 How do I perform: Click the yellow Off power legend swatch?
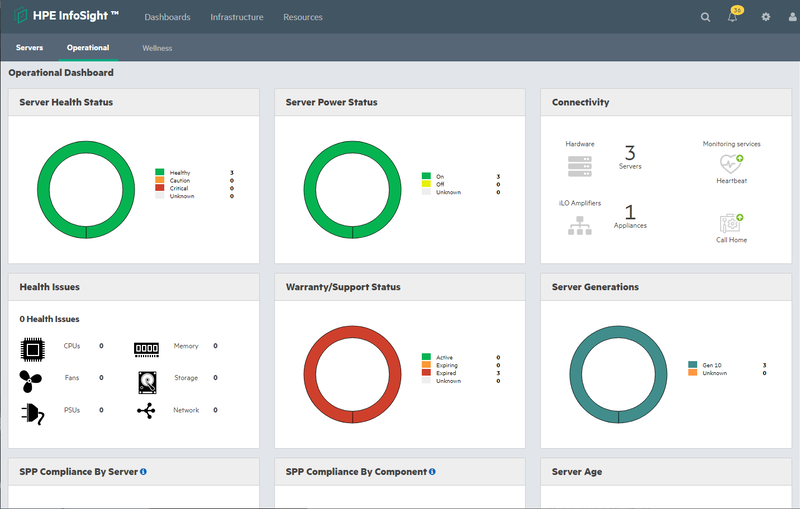(426, 184)
